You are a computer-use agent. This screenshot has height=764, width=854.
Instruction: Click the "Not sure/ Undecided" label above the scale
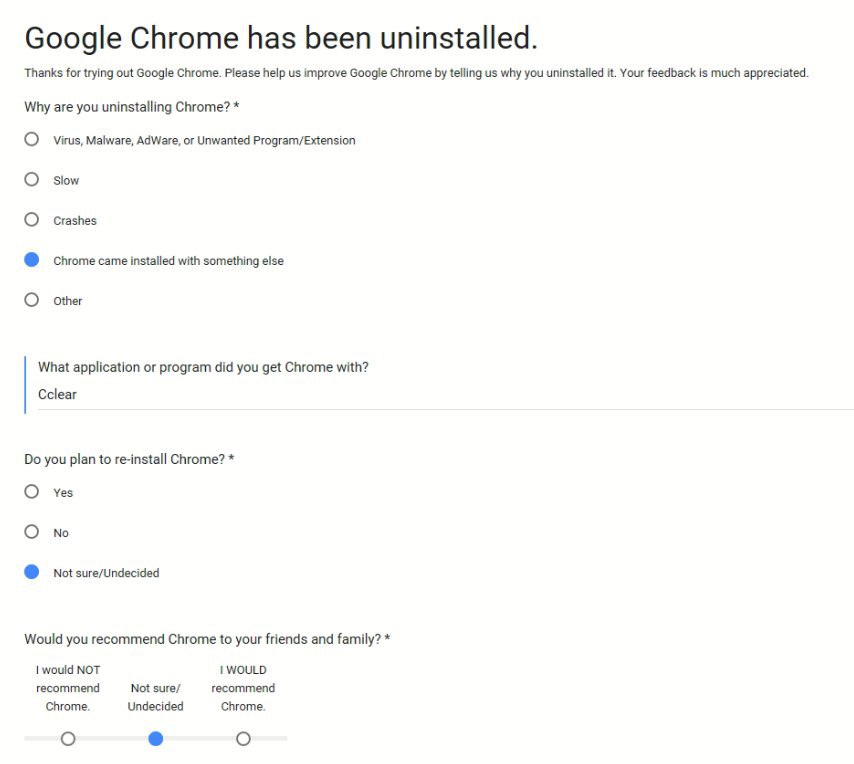coord(155,697)
